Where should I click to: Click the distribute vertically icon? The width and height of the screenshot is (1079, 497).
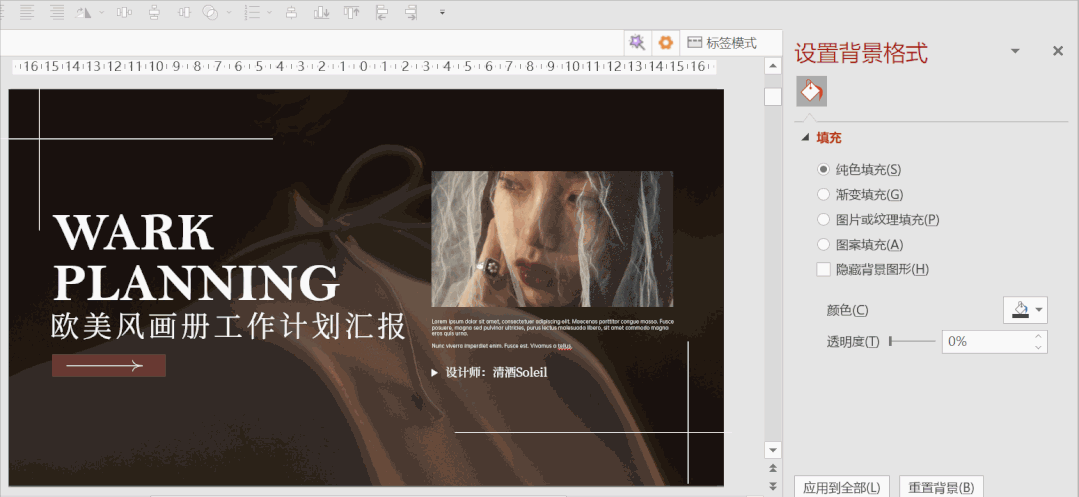pyautogui.click(x=154, y=12)
